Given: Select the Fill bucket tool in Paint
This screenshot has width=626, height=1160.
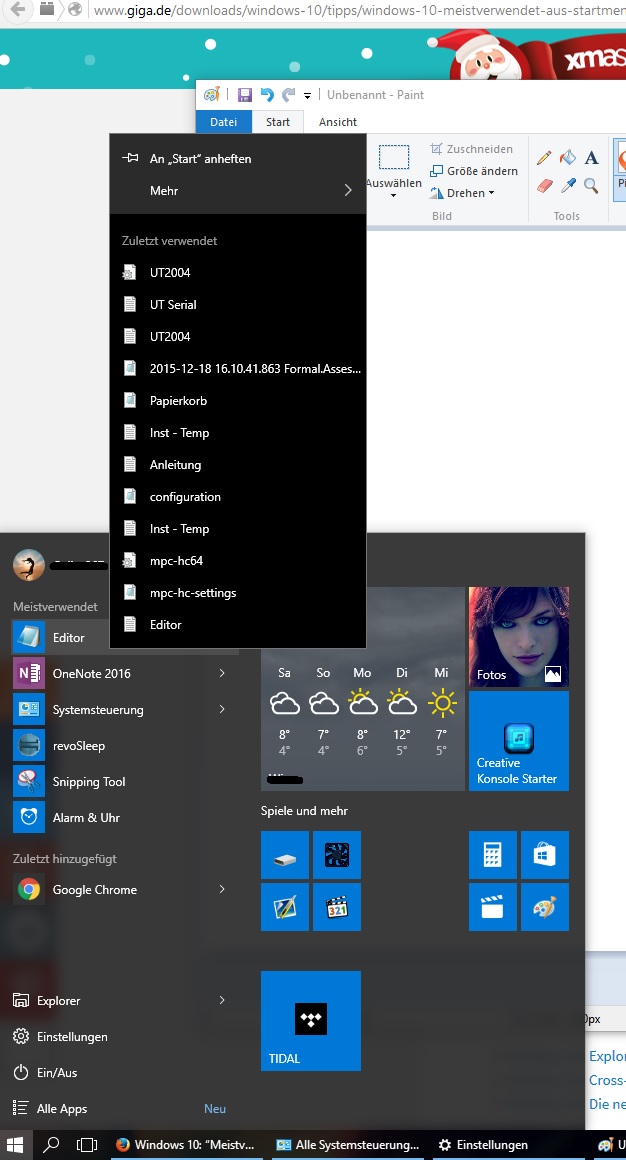Looking at the screenshot, I should (568, 158).
